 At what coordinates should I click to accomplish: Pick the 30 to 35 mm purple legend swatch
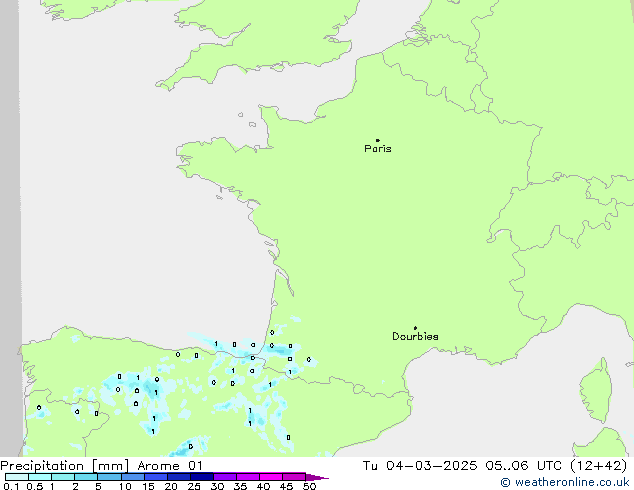click(x=226, y=477)
